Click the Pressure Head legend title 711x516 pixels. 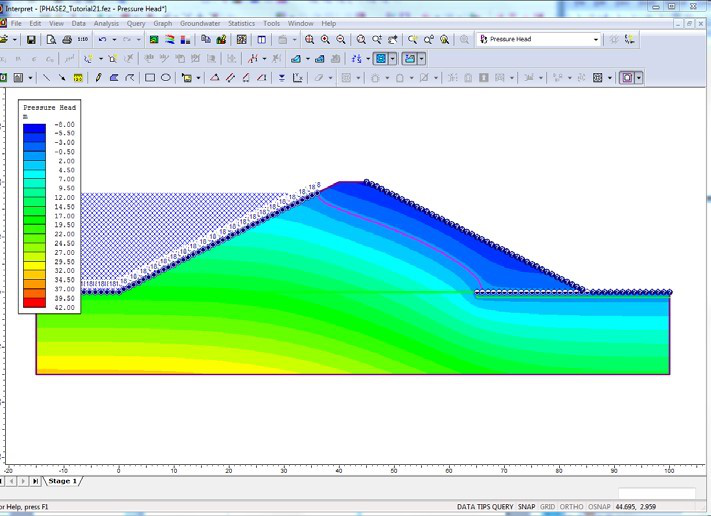click(49, 106)
